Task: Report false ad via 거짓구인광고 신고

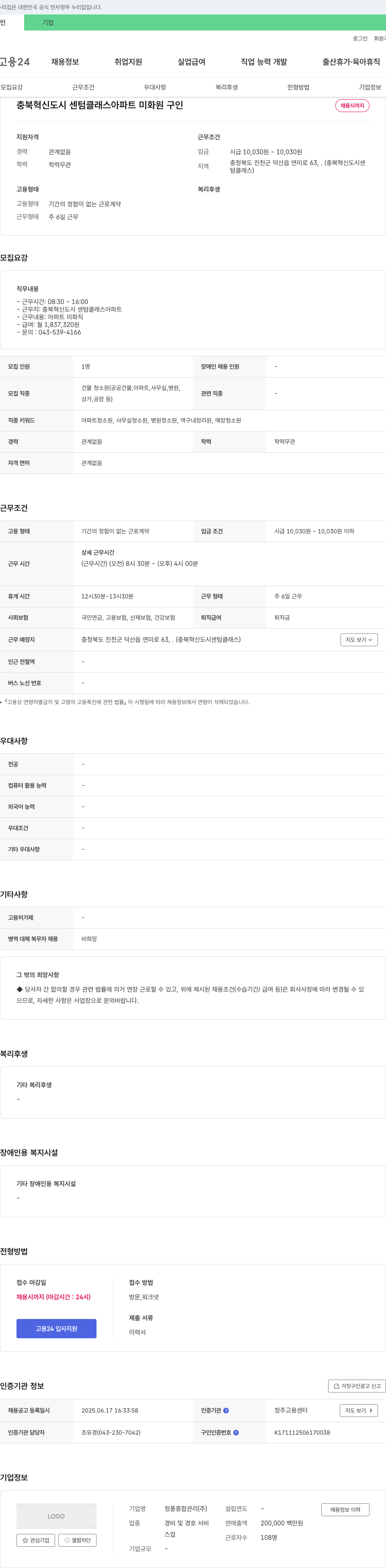Action: 357,1386
